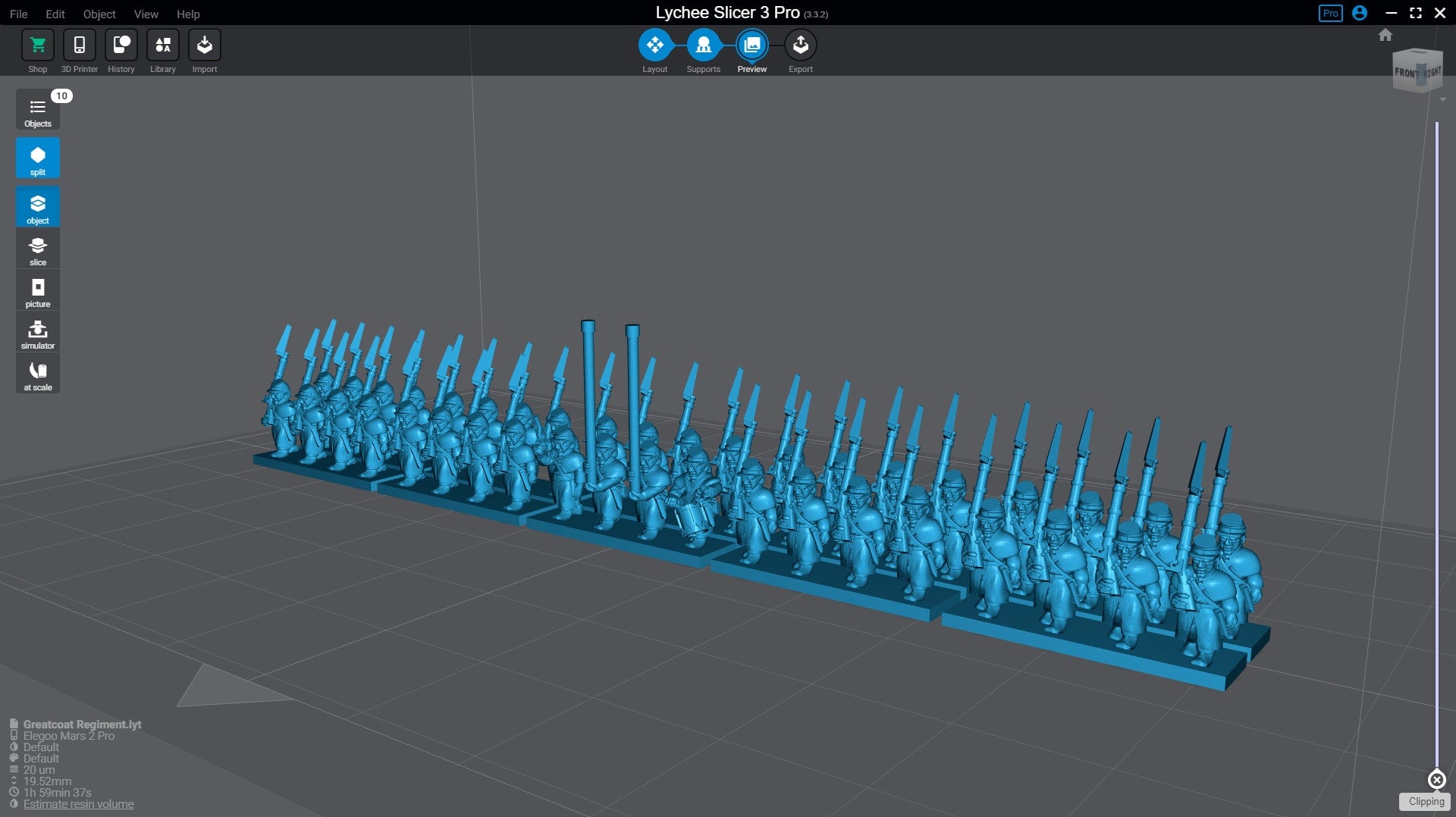The height and width of the screenshot is (817, 1456).
Task: Open the File menu
Action: pos(18,14)
